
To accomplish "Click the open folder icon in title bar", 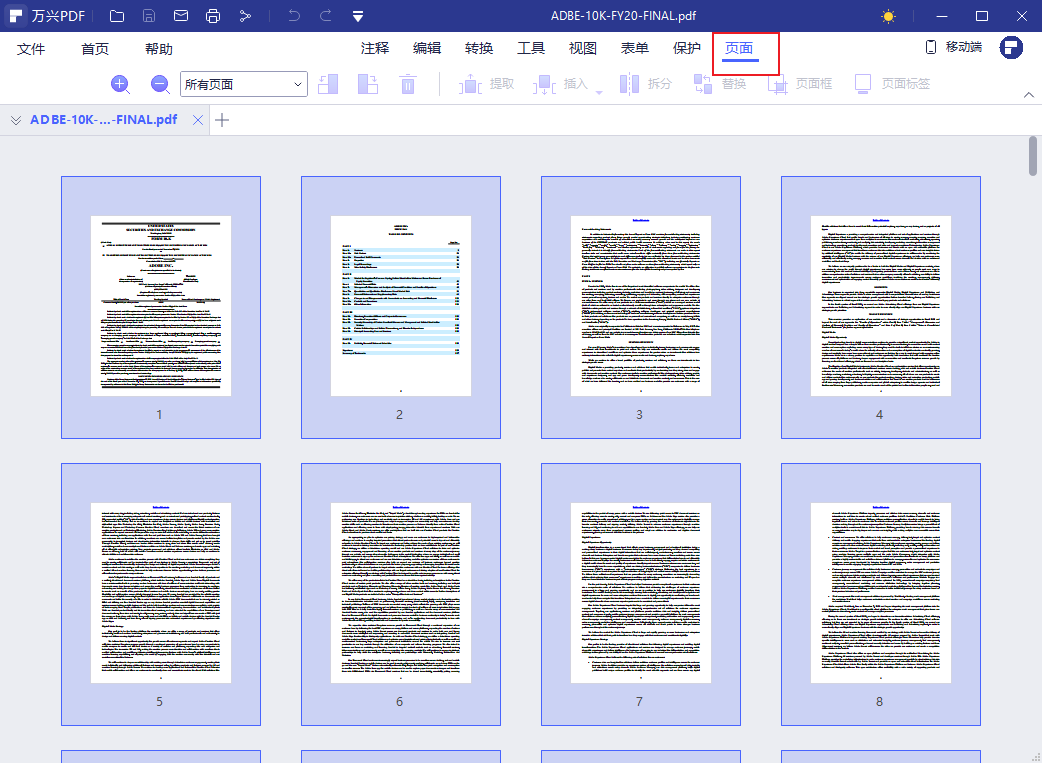I will [117, 16].
